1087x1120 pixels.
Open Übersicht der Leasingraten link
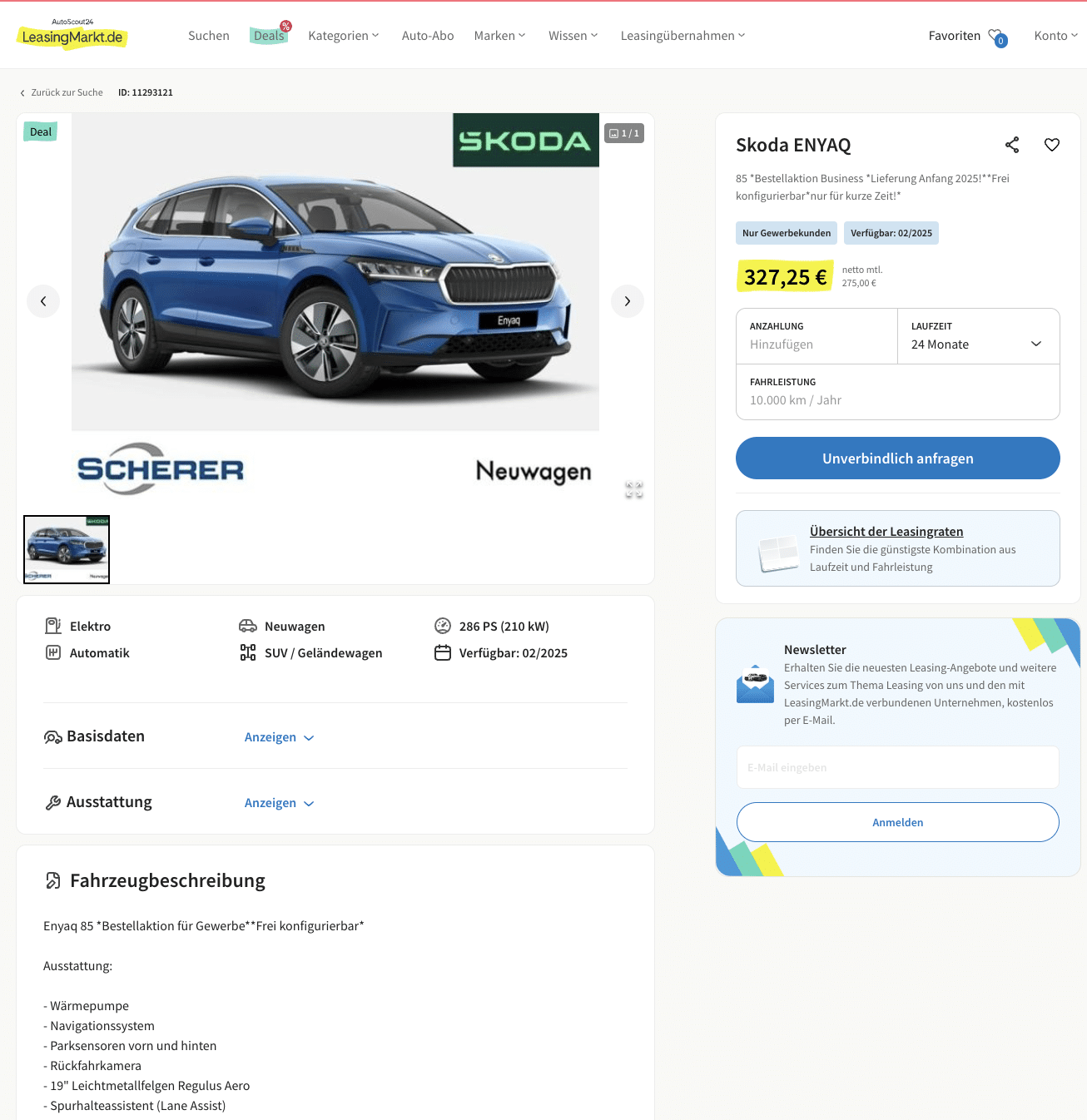(886, 532)
